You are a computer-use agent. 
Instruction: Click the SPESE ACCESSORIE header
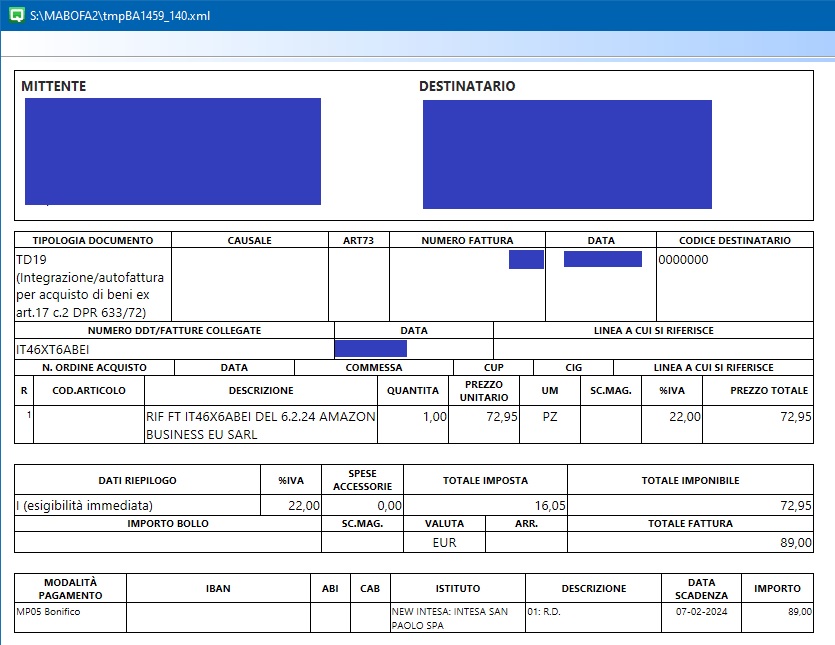click(x=363, y=480)
